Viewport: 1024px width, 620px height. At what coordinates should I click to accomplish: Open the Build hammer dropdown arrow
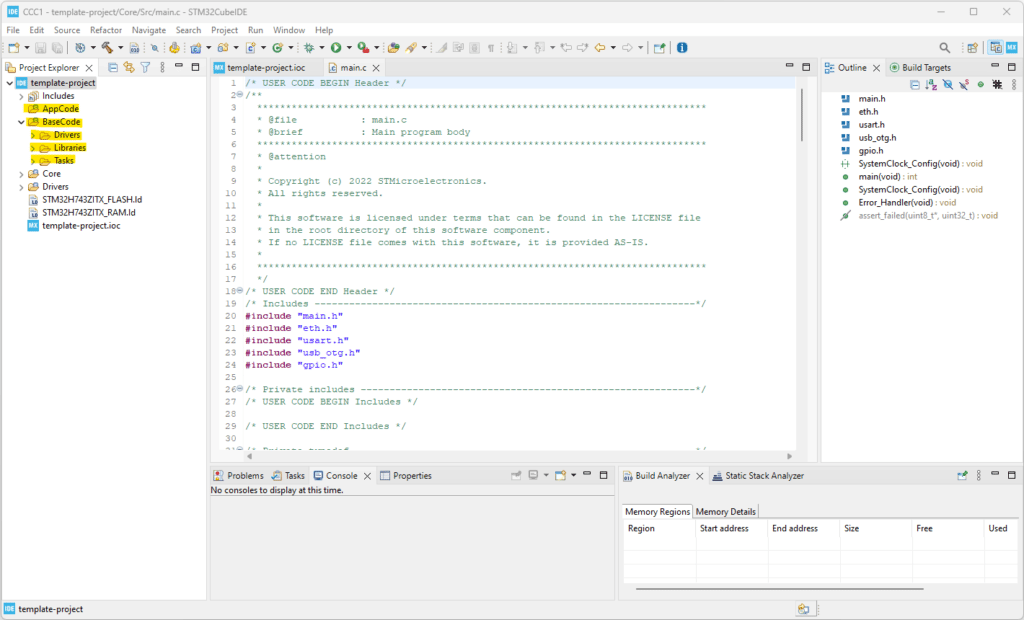[x=120, y=48]
